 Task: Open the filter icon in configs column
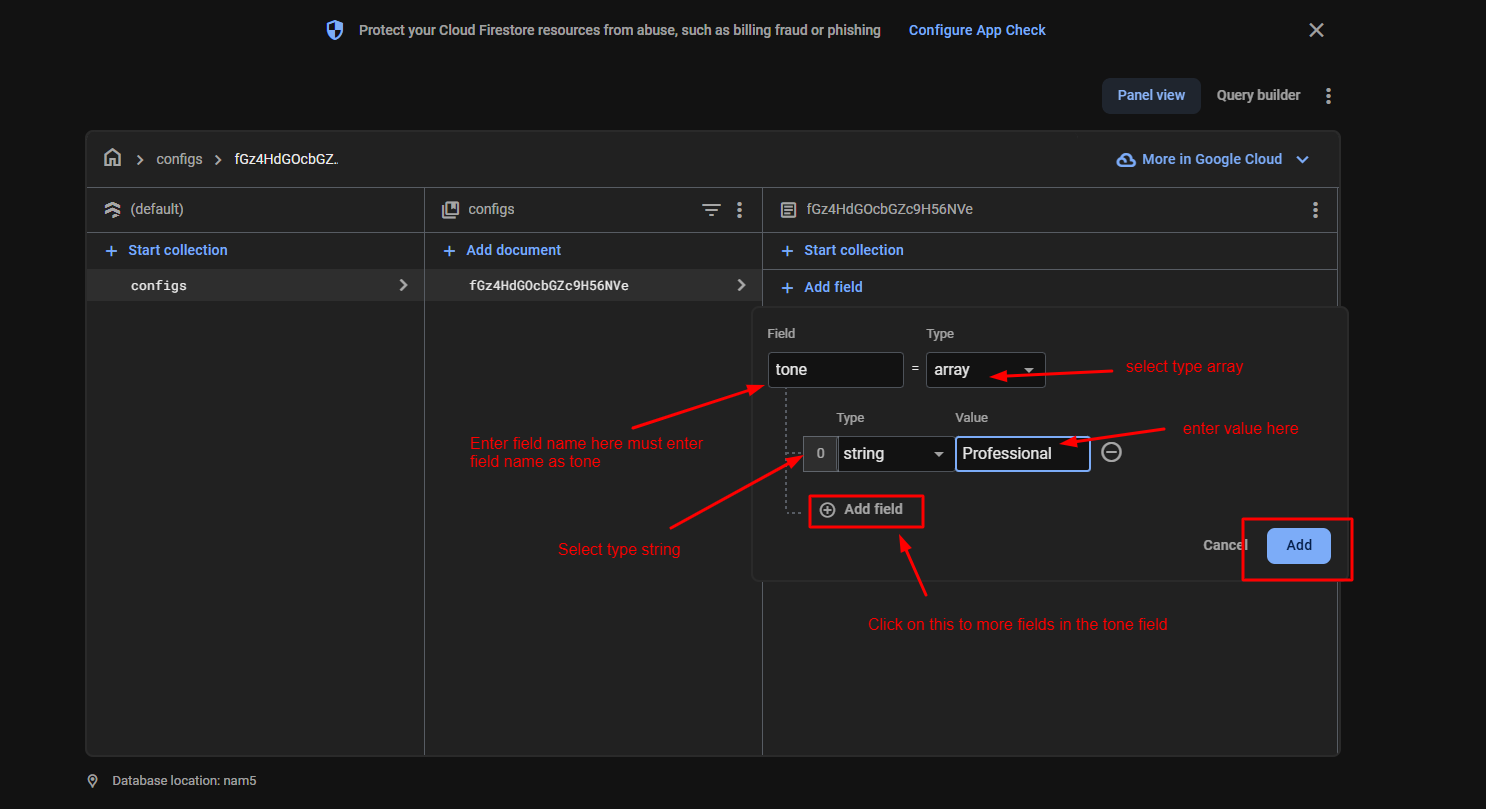coord(711,210)
